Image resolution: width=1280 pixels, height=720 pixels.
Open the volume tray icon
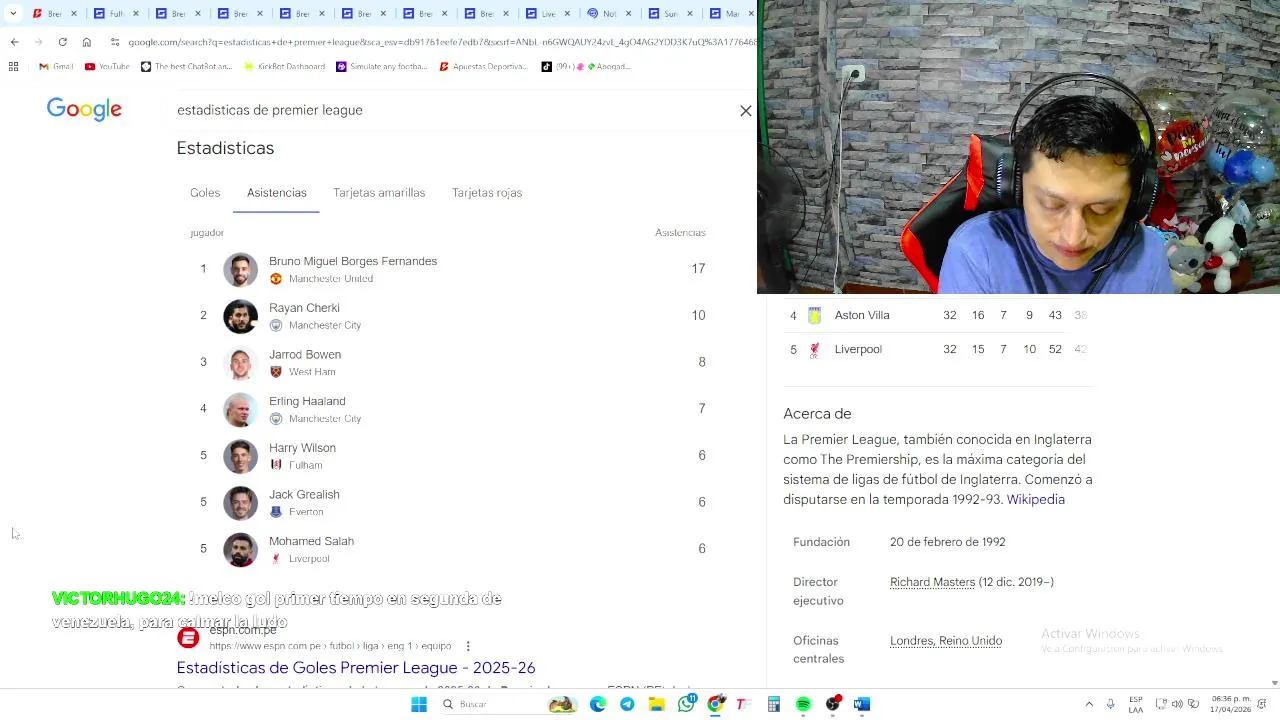click(1177, 704)
